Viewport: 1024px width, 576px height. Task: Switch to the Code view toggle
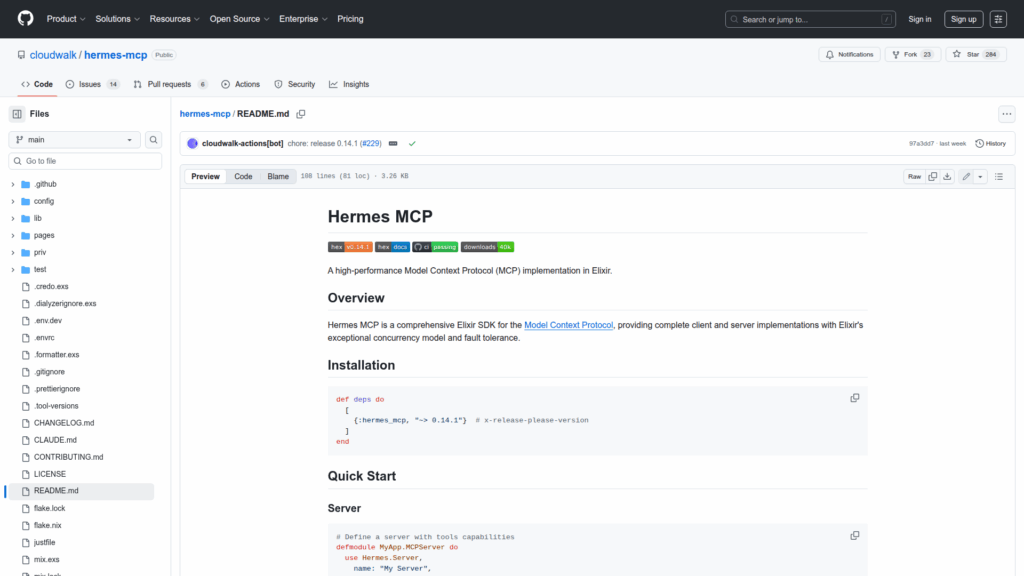click(243, 177)
